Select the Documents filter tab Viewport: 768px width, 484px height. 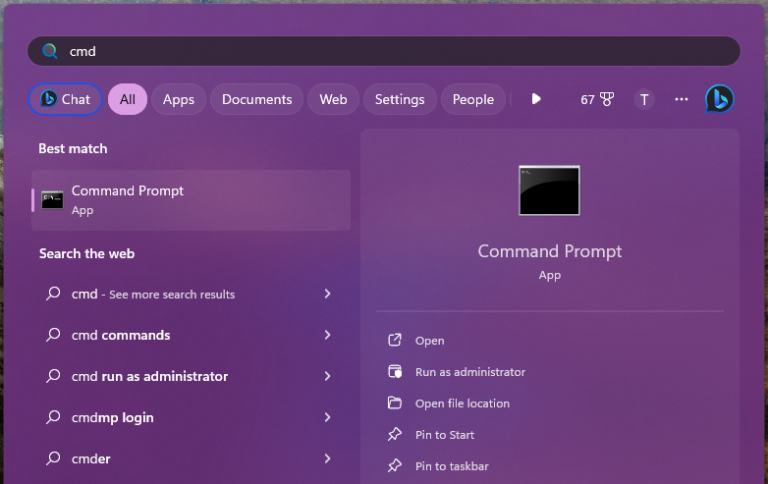(x=257, y=99)
